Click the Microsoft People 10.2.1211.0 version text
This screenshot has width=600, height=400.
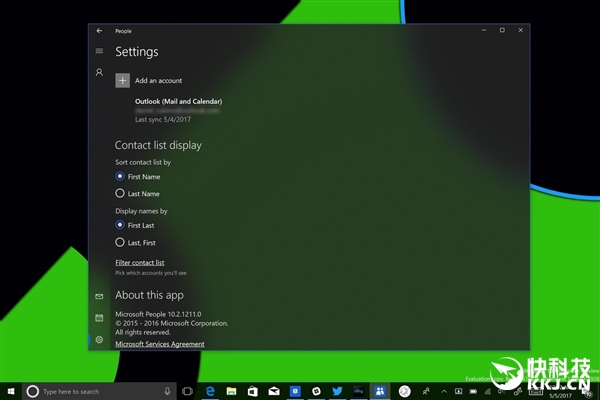[158, 314]
